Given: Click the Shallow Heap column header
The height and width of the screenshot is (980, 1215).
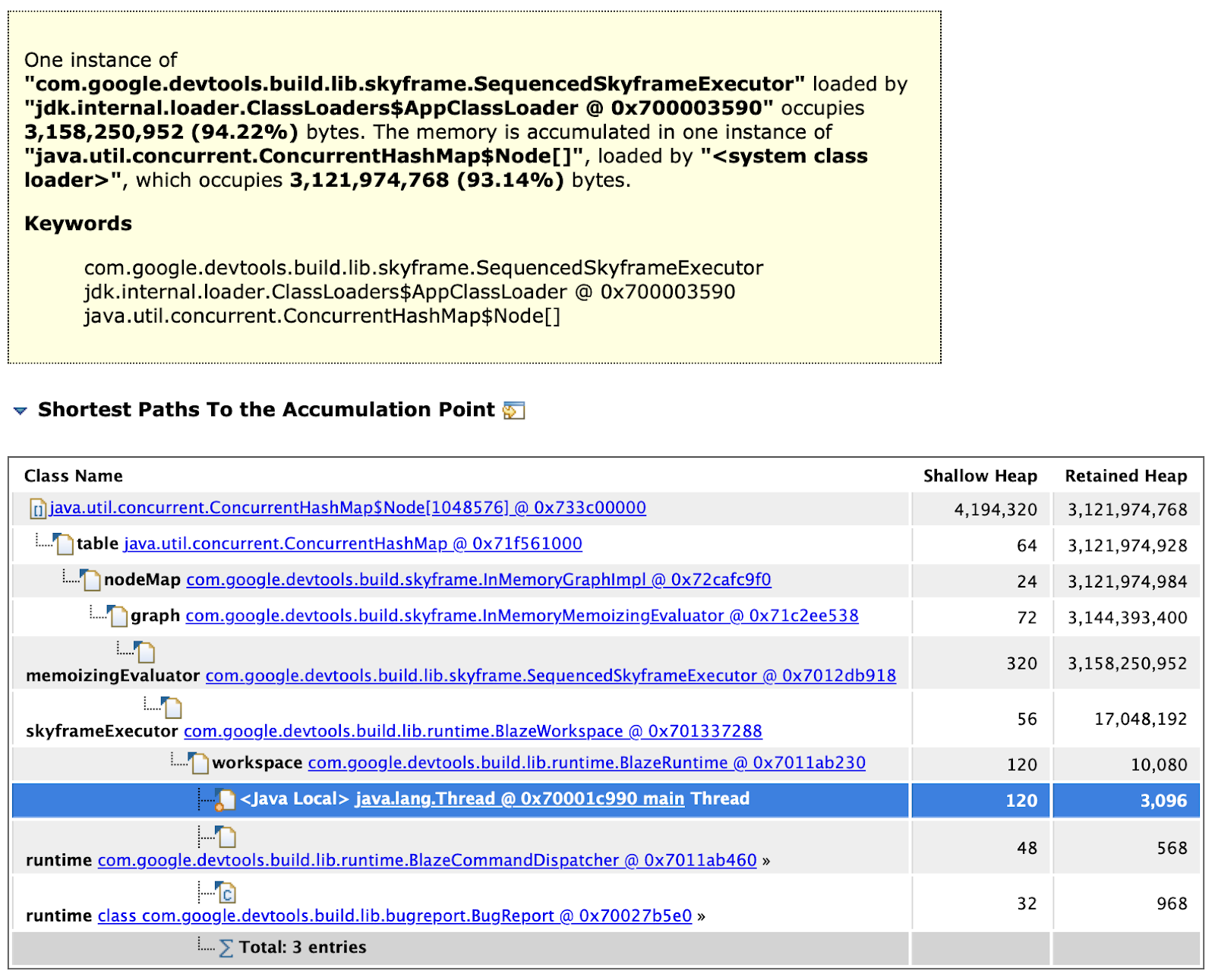Looking at the screenshot, I should coord(980,476).
